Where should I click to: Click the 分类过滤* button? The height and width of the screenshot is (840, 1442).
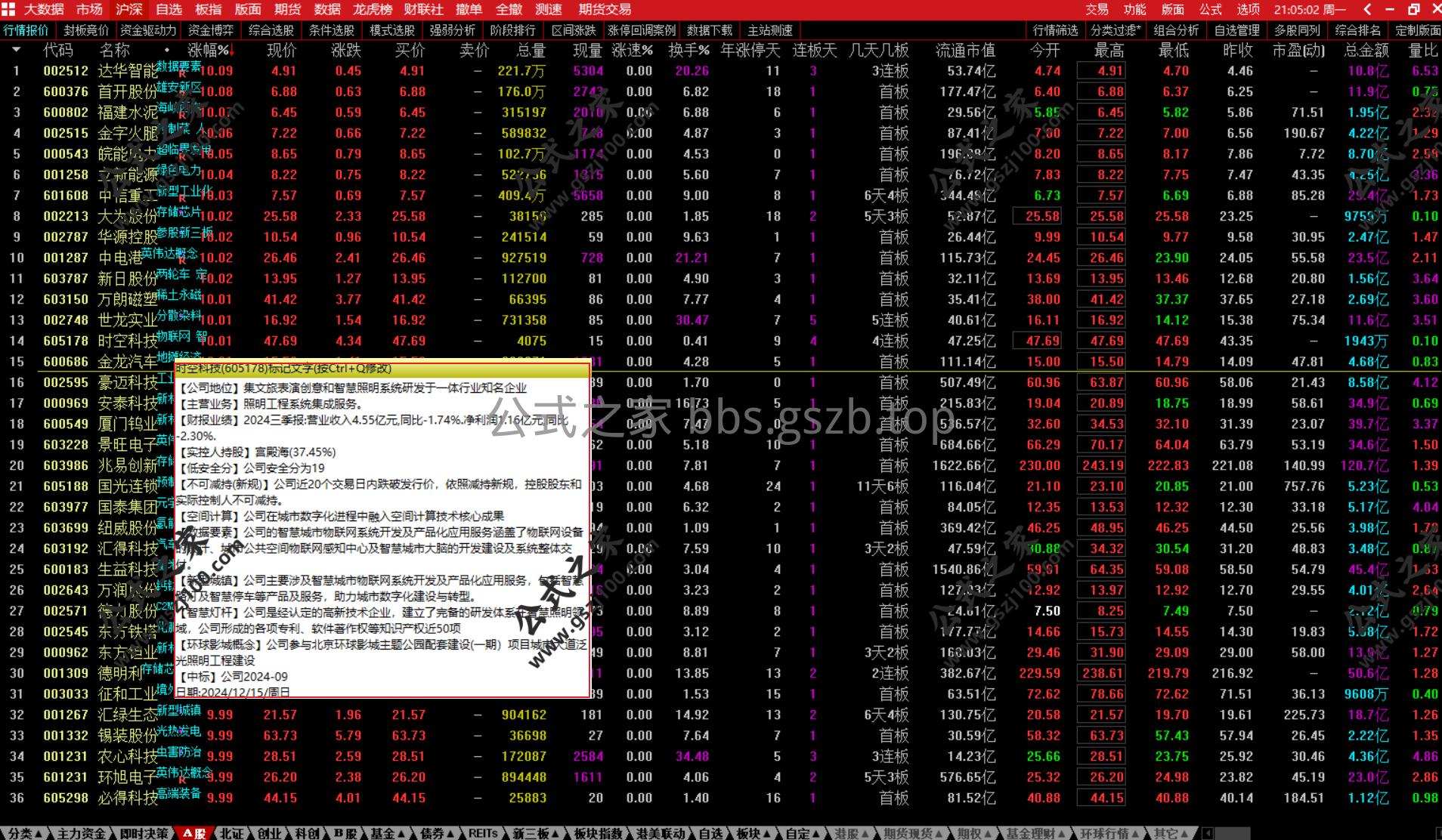pos(1116,30)
